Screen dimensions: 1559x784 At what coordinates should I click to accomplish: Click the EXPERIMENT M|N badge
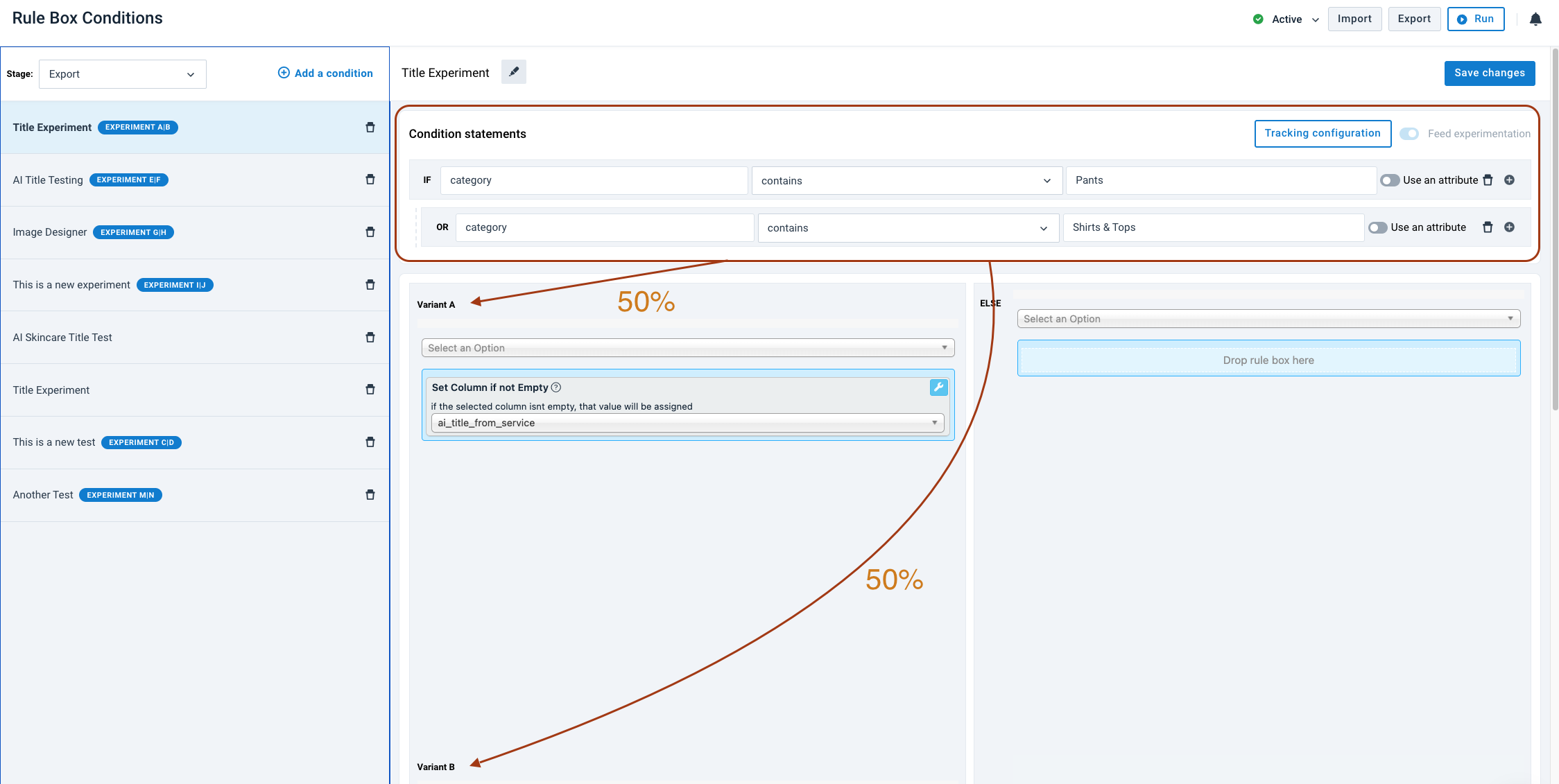[x=121, y=495]
